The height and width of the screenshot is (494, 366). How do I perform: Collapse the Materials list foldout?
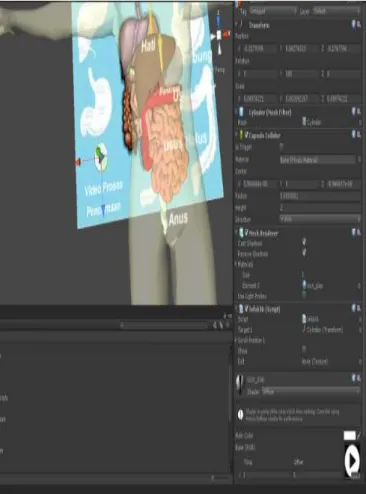click(236, 264)
